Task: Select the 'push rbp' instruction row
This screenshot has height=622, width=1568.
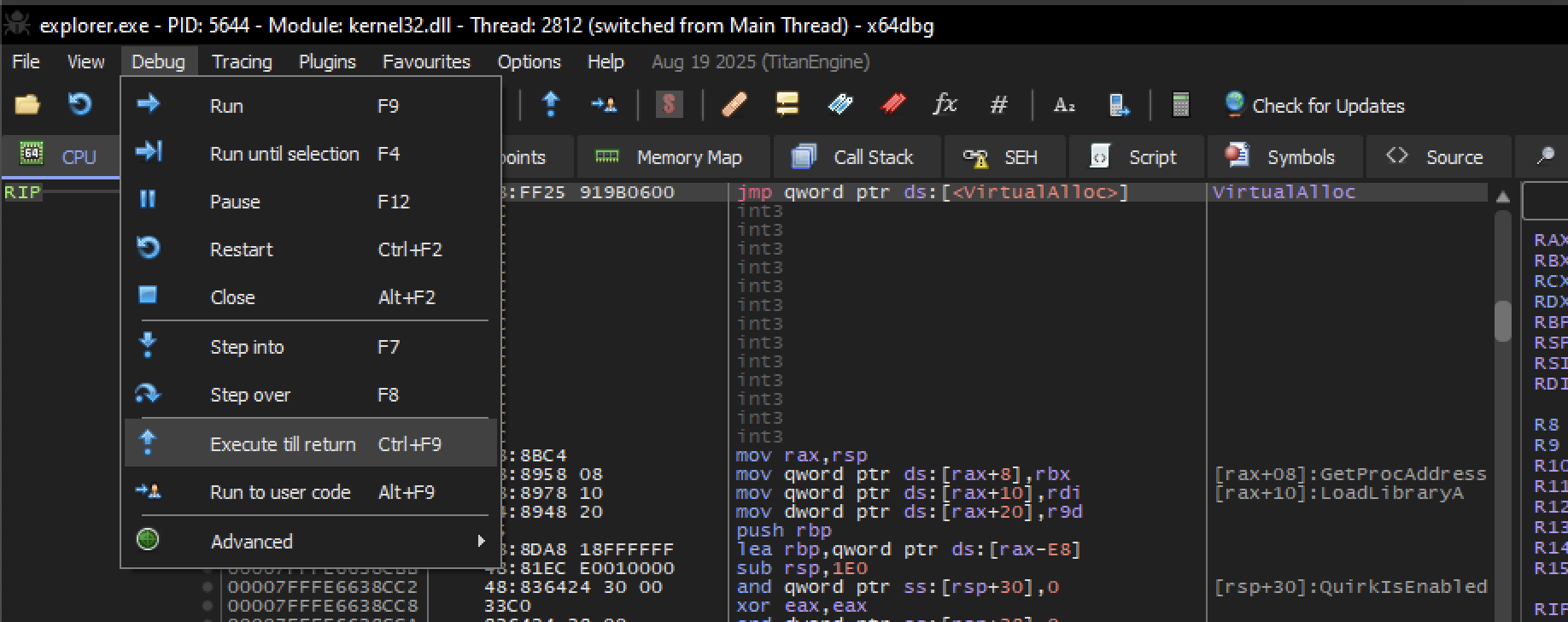Action: point(783,531)
